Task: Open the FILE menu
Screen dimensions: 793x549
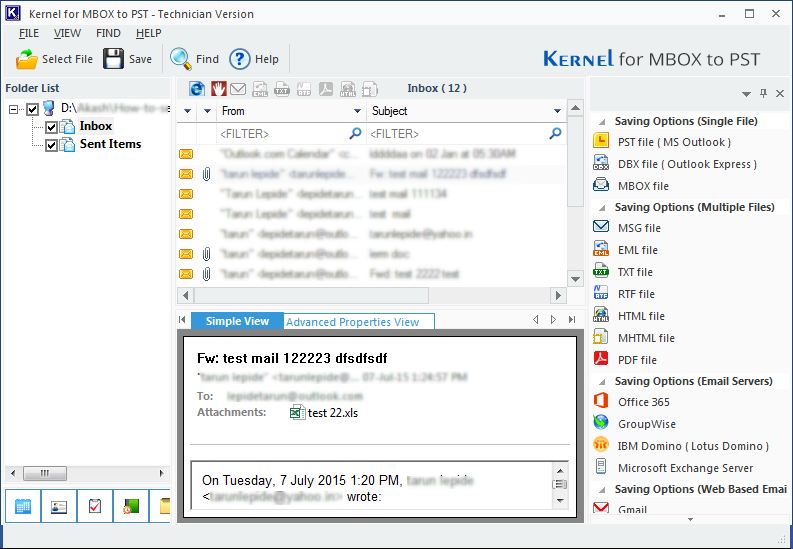Action: tap(29, 33)
